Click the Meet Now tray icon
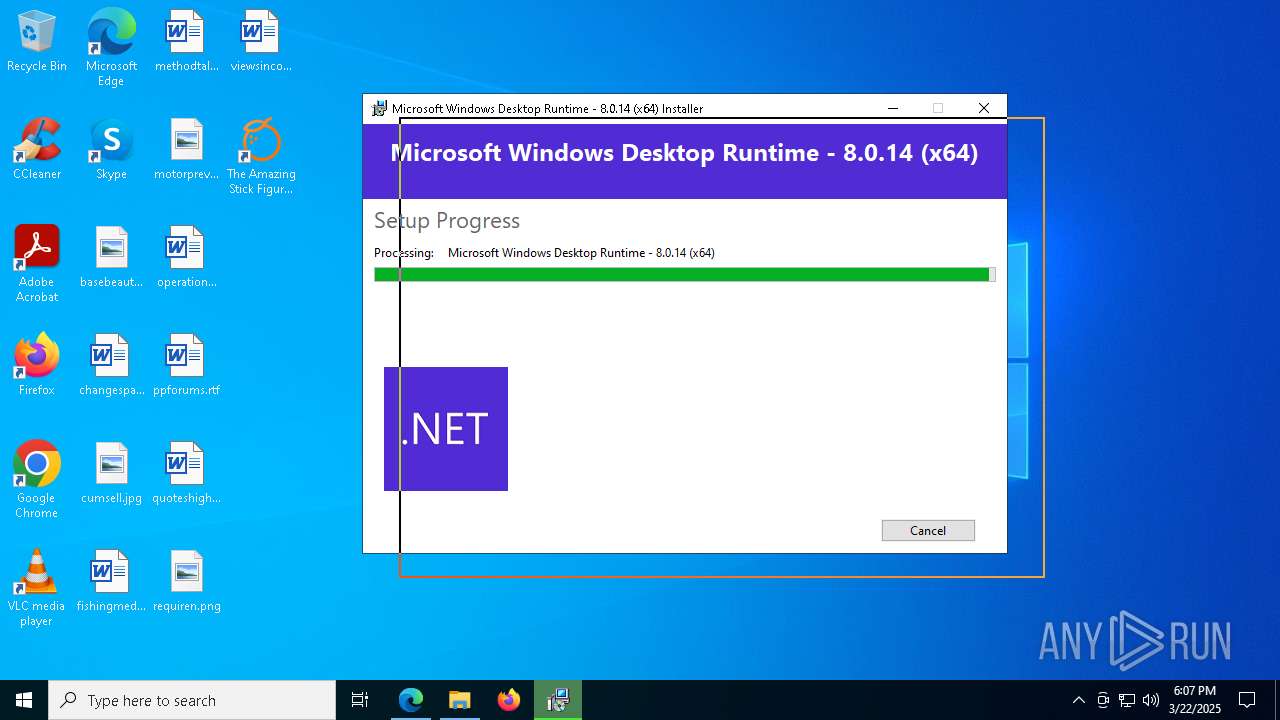Screen dimensions: 1280x720 coord(1103,700)
